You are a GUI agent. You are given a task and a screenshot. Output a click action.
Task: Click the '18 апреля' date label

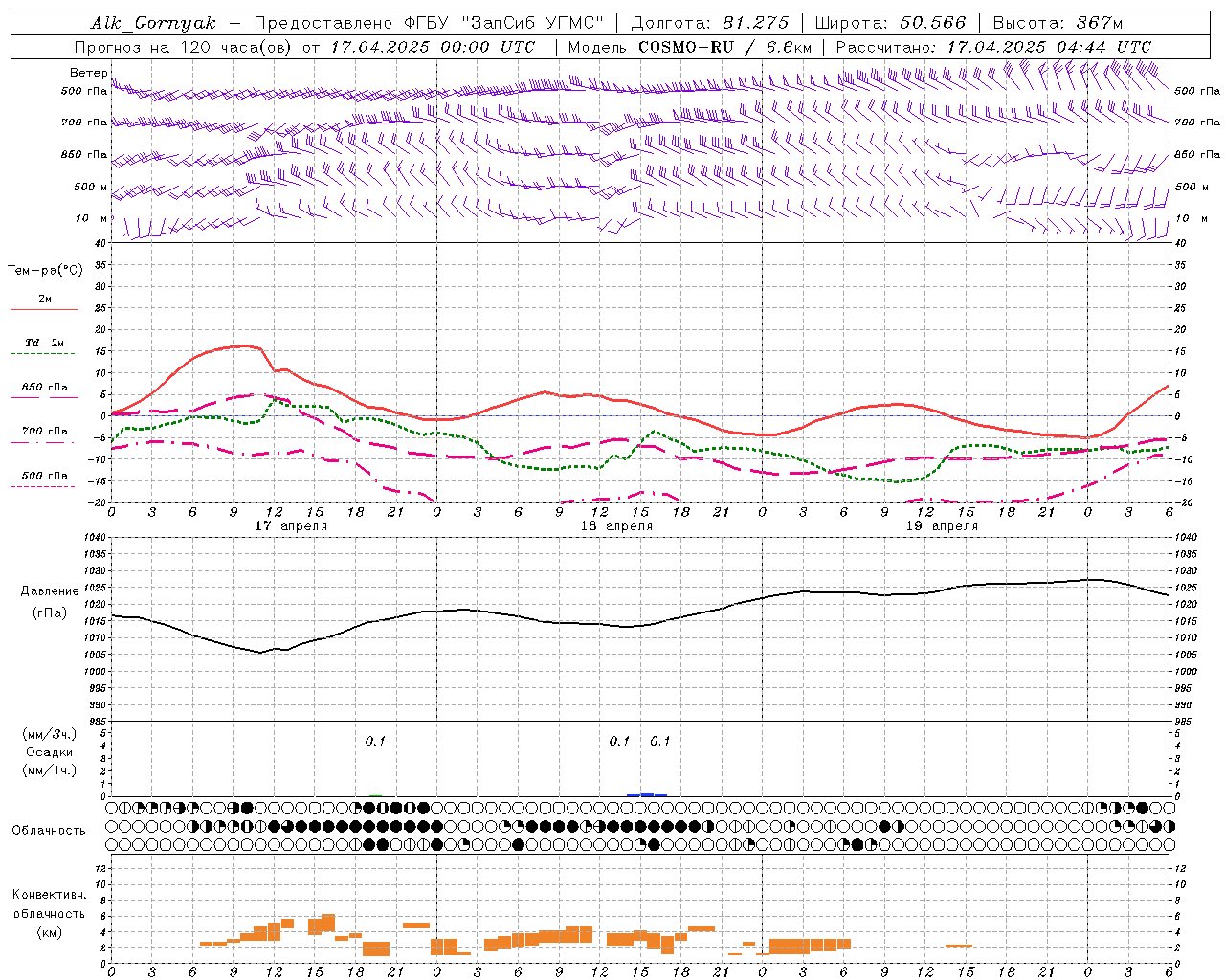(616, 526)
